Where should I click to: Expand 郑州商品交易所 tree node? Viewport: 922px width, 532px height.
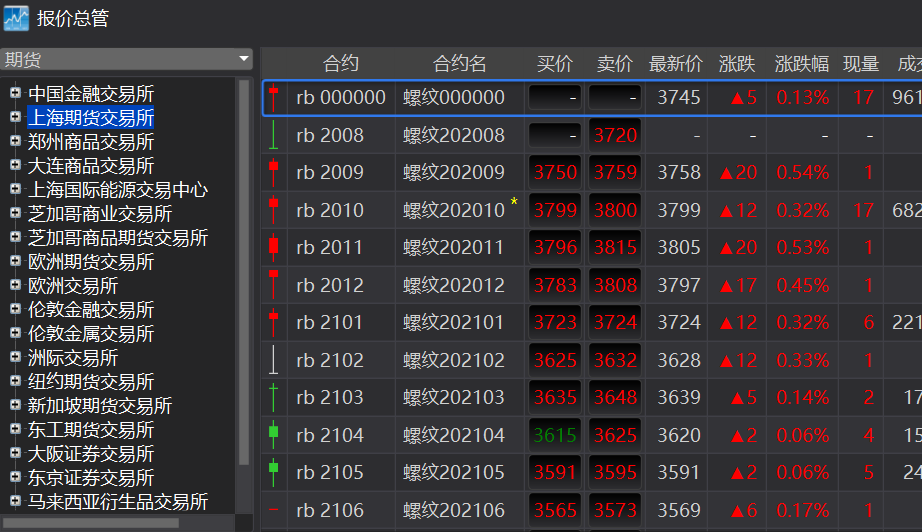[15, 140]
